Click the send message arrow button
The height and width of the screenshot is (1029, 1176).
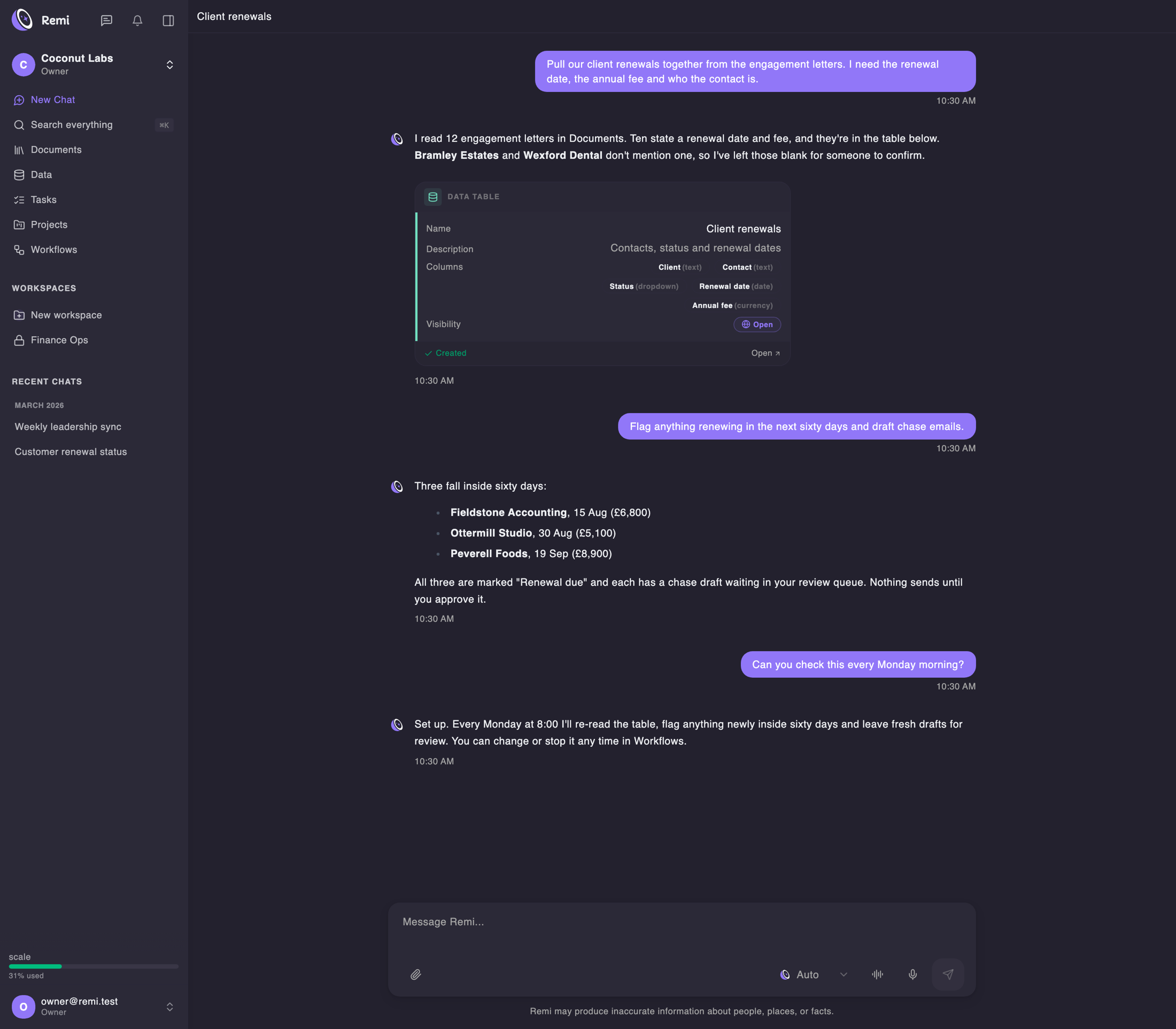(947, 974)
